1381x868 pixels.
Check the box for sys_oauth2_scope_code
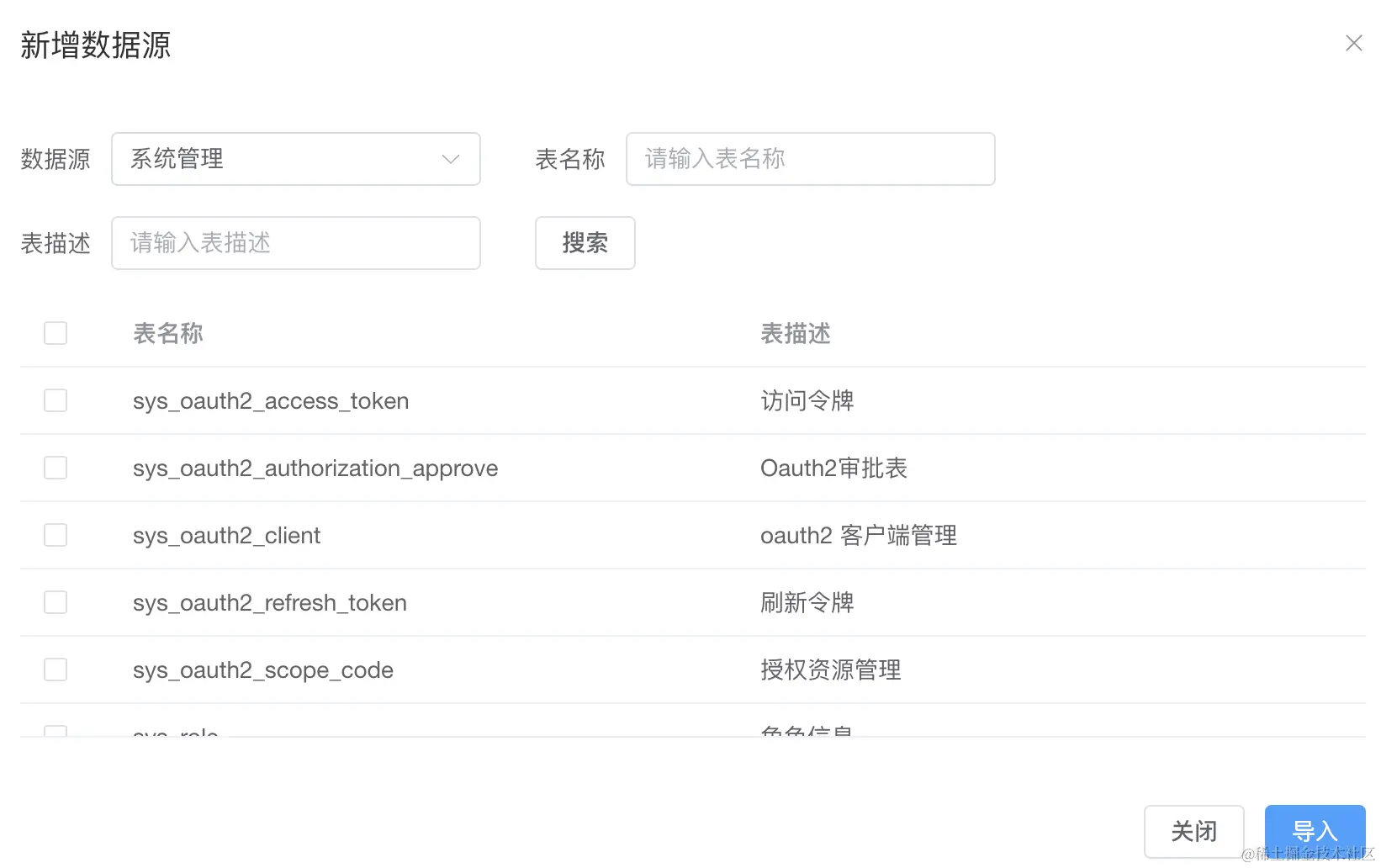pyautogui.click(x=56, y=670)
